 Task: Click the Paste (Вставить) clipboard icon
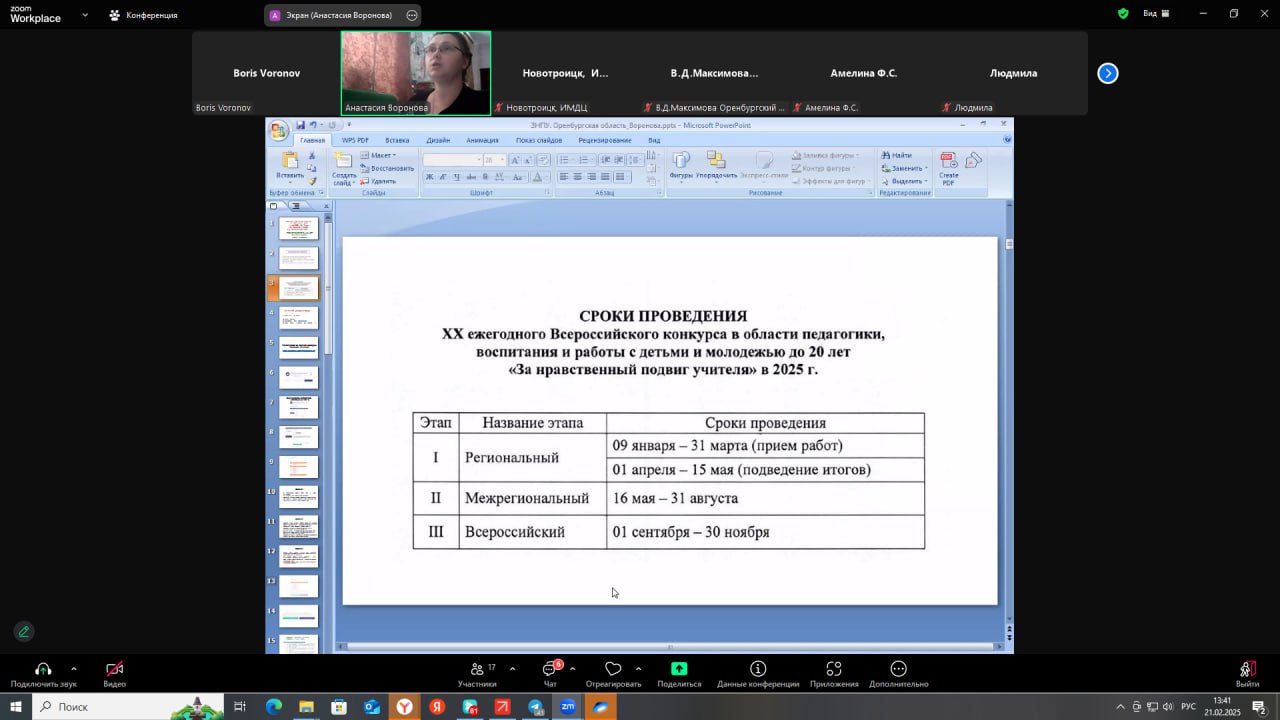click(290, 161)
